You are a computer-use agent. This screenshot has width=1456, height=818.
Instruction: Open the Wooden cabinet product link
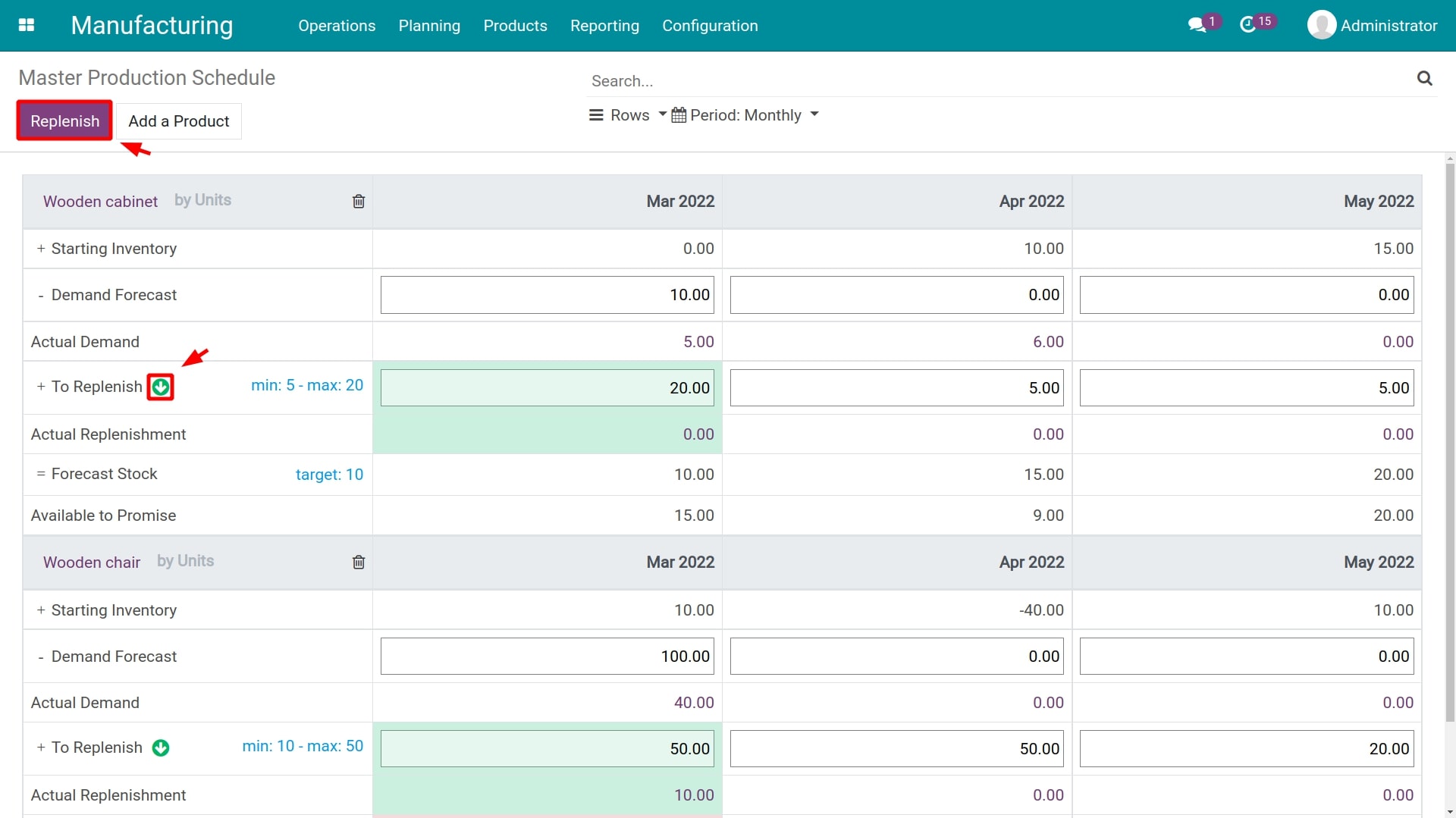coord(100,202)
